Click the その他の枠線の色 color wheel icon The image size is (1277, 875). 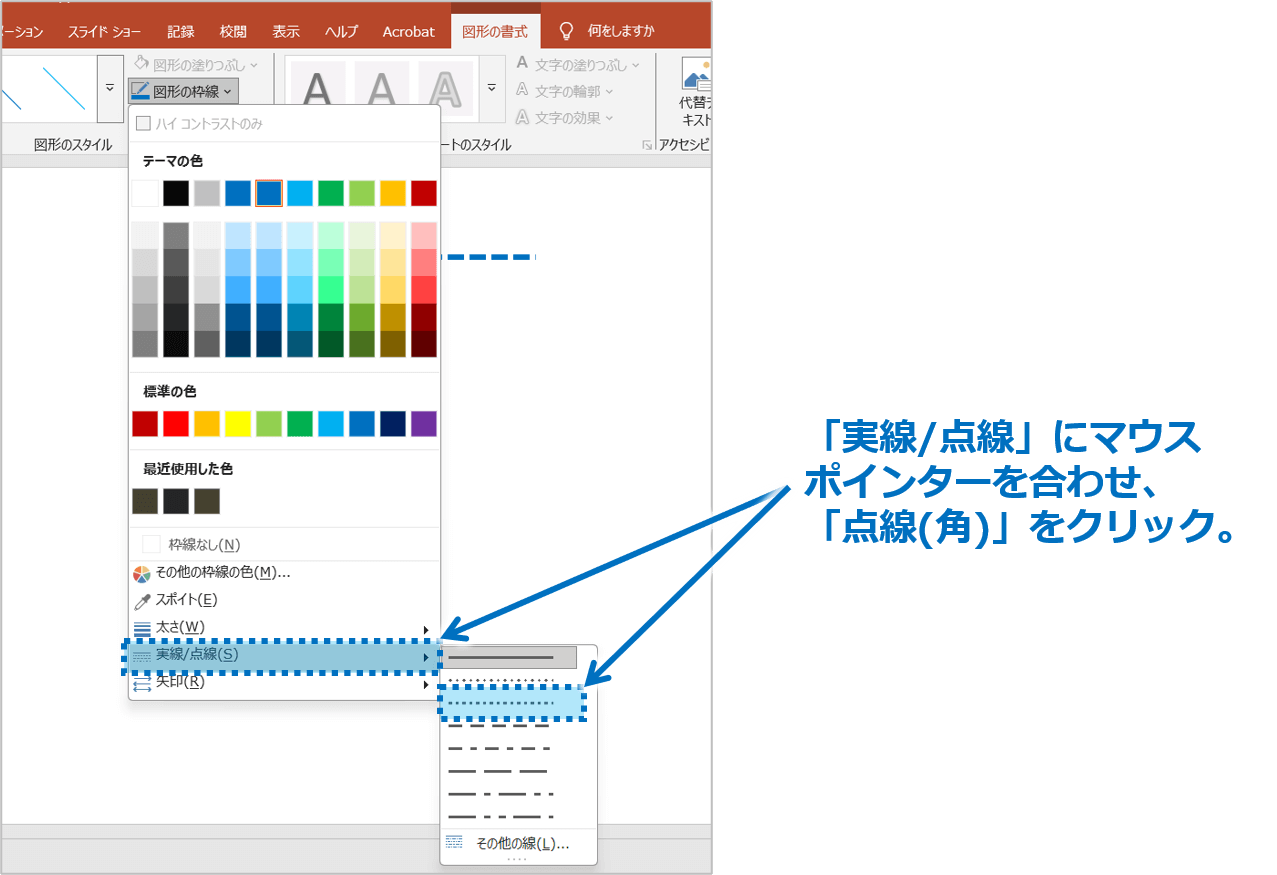click(x=142, y=573)
